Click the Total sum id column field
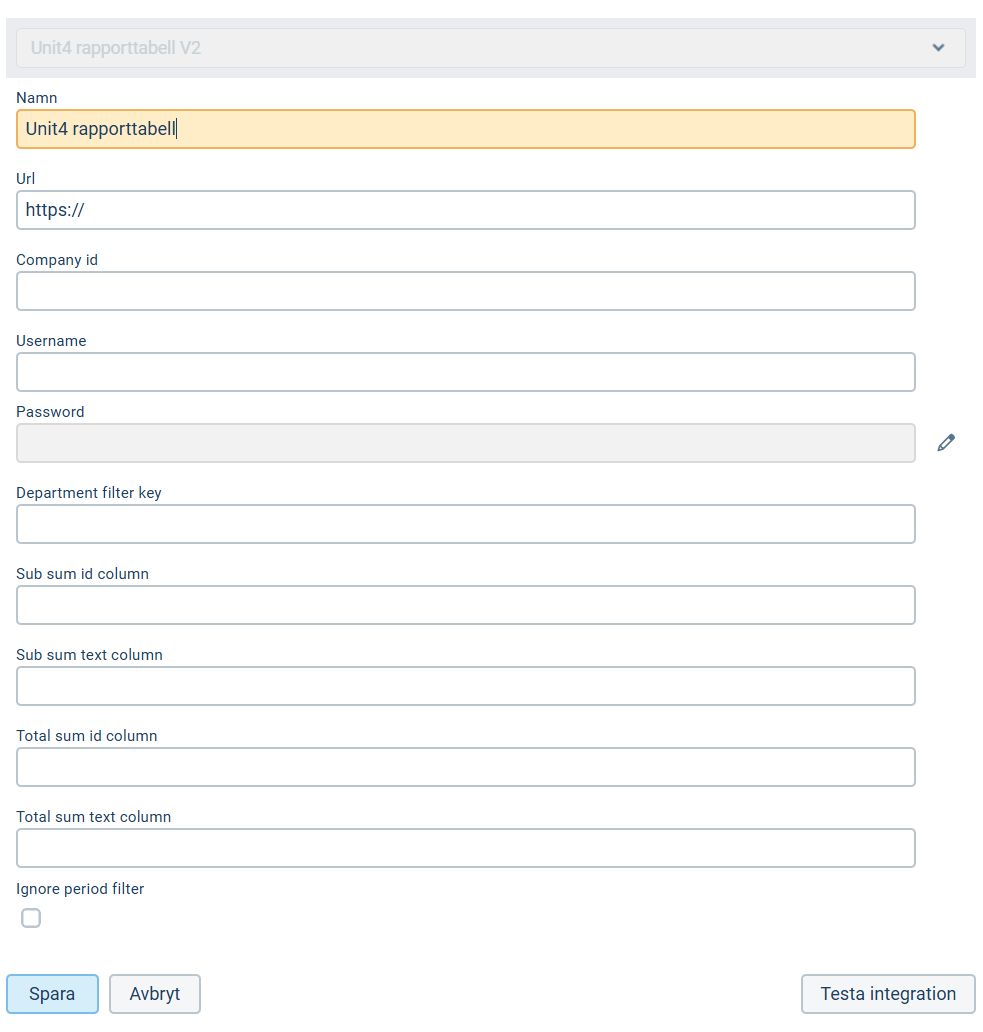This screenshot has height=1032, width=983. tap(465, 767)
